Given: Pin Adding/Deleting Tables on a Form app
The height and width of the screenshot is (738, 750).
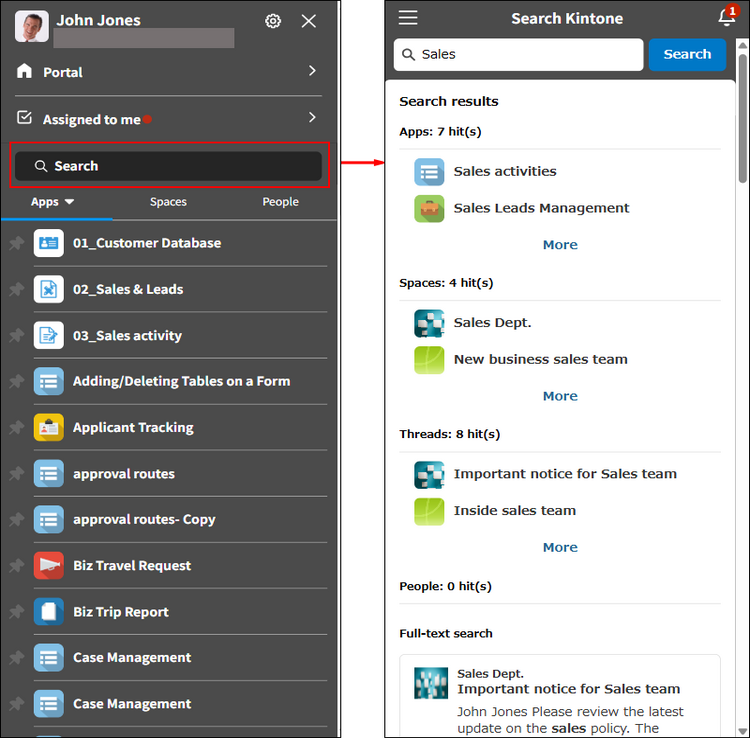Looking at the screenshot, I should [x=17, y=381].
